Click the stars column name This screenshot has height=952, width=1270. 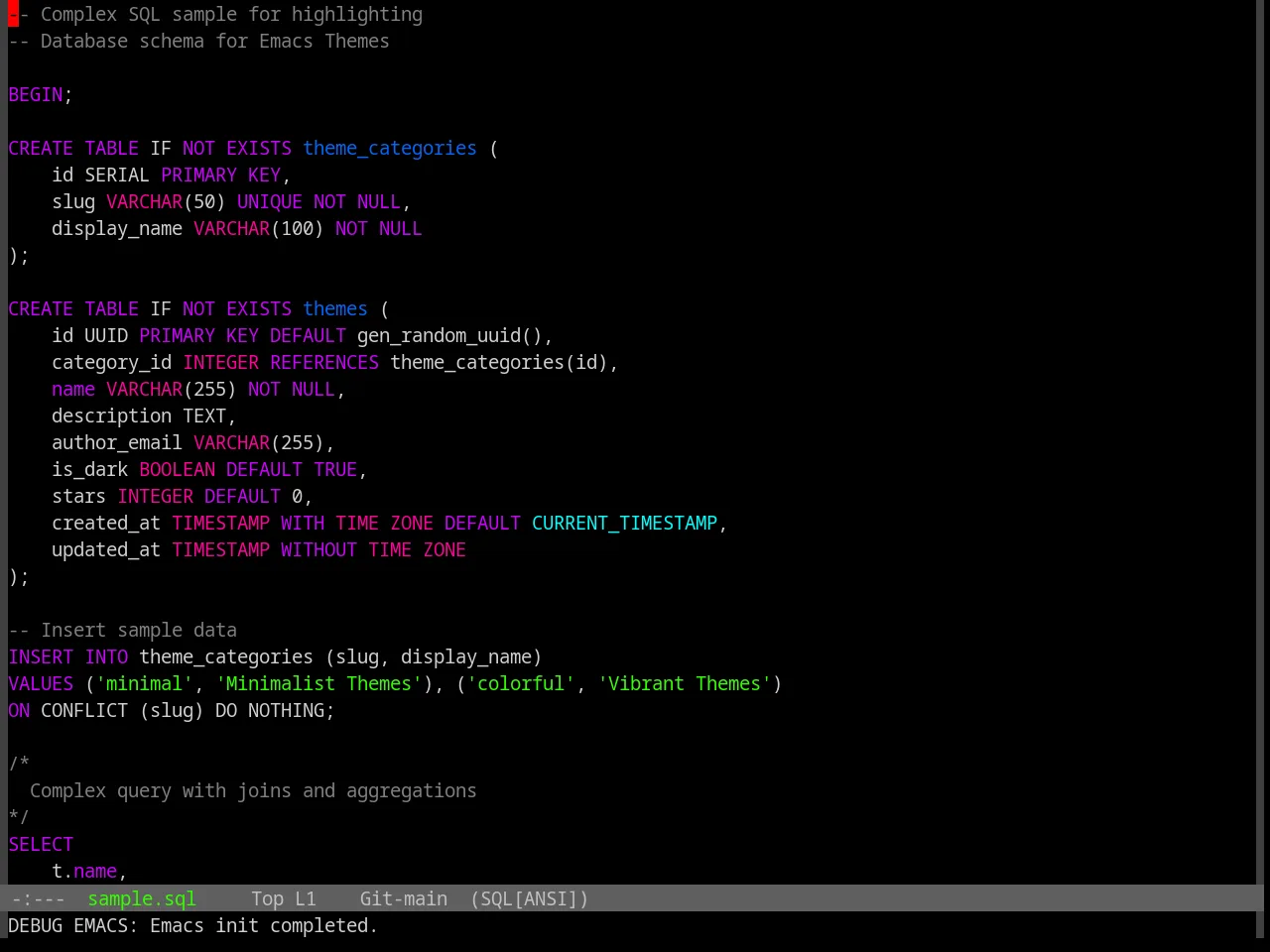[x=79, y=496]
